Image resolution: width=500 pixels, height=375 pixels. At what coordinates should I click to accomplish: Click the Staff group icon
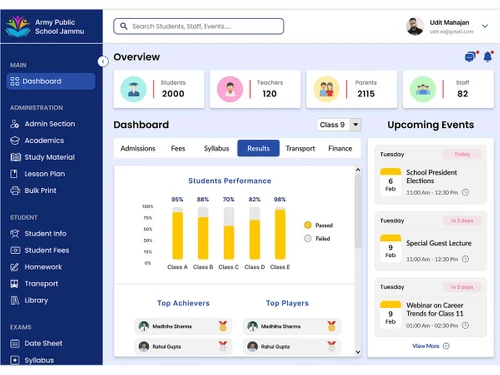pos(423,89)
